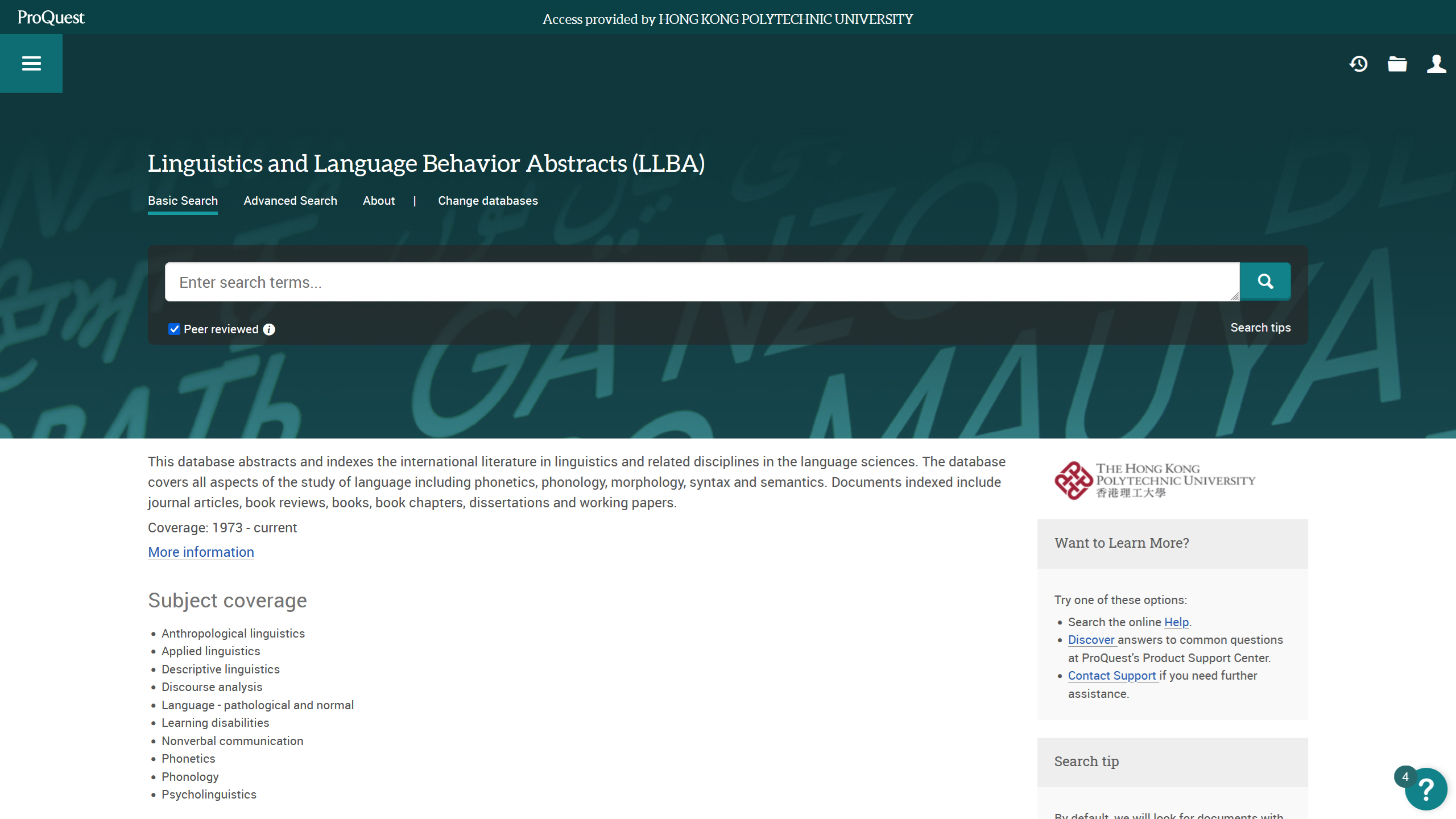Open My Research folder icon
Screen dimensions: 1456x819
tap(1397, 64)
